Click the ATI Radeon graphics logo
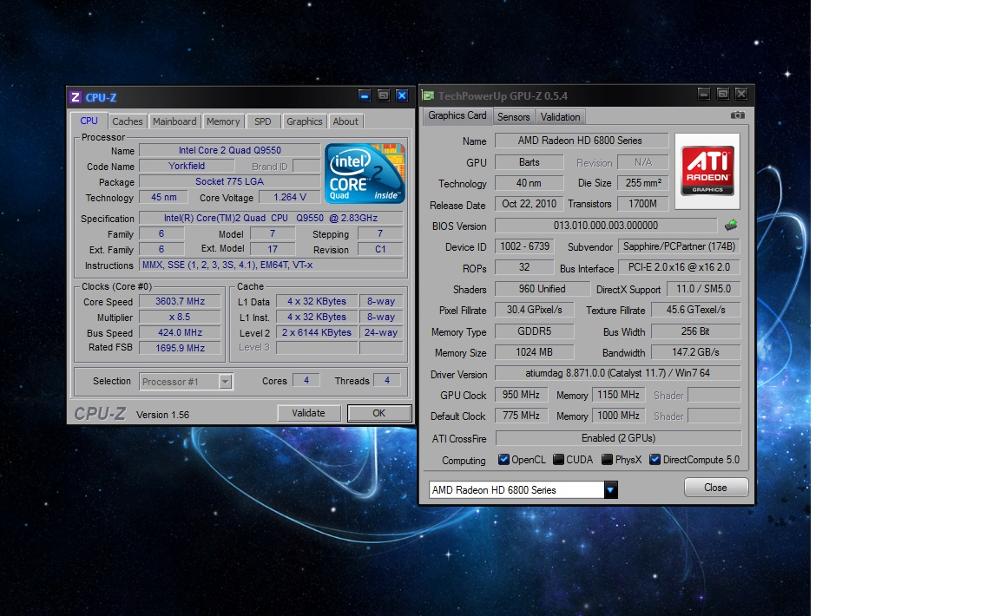 click(707, 171)
